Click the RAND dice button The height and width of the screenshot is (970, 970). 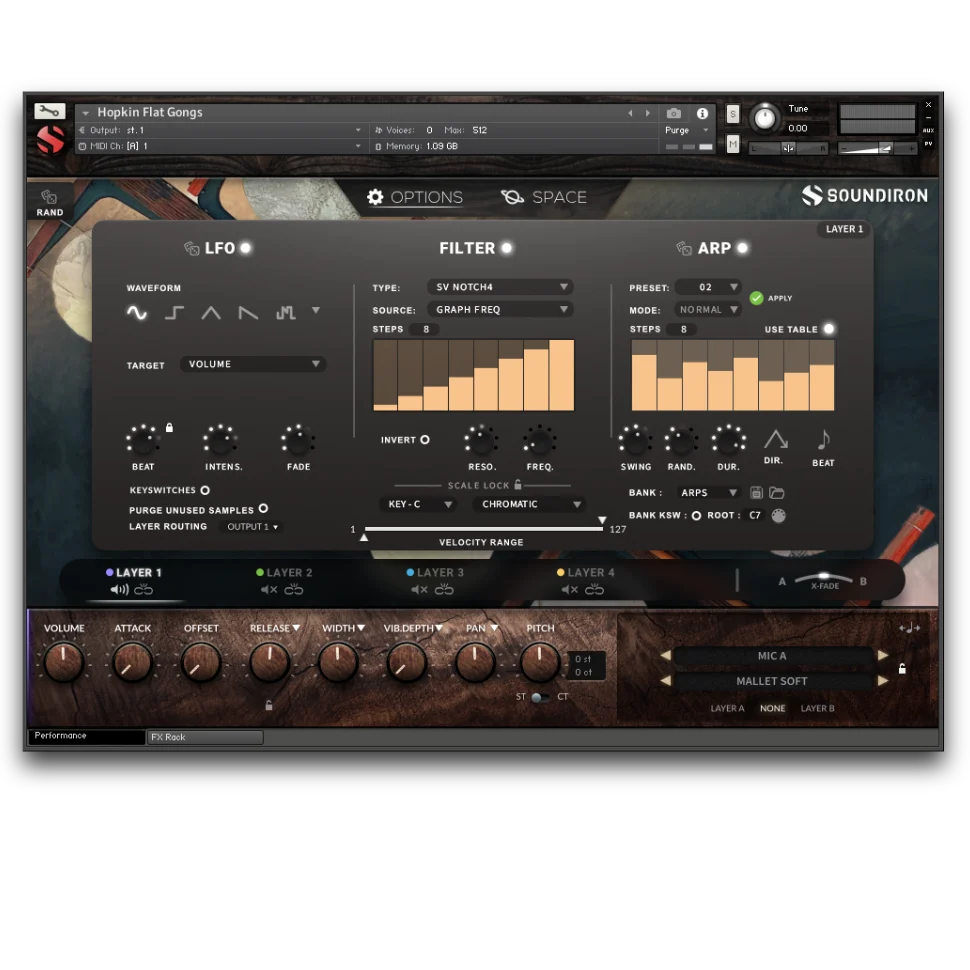coord(49,203)
